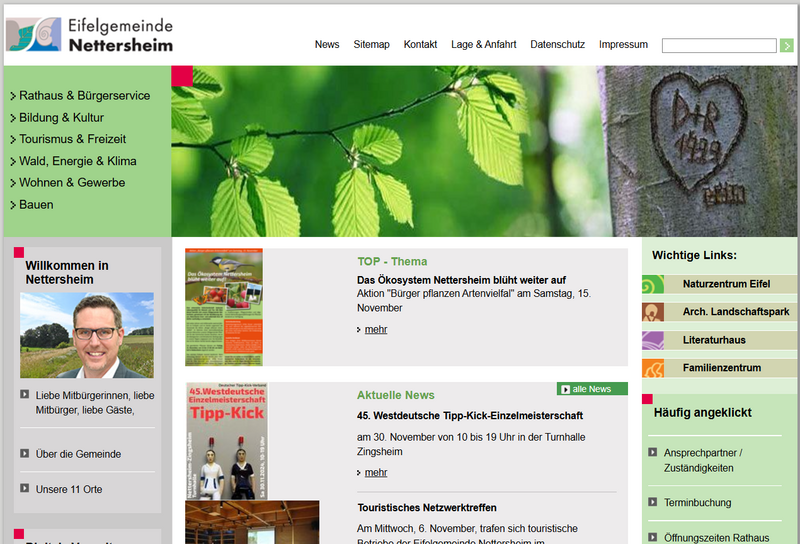Viewport: 800px width, 544px height.
Task: Open the Literaturhaus link
Action: pyautogui.click(x=714, y=340)
